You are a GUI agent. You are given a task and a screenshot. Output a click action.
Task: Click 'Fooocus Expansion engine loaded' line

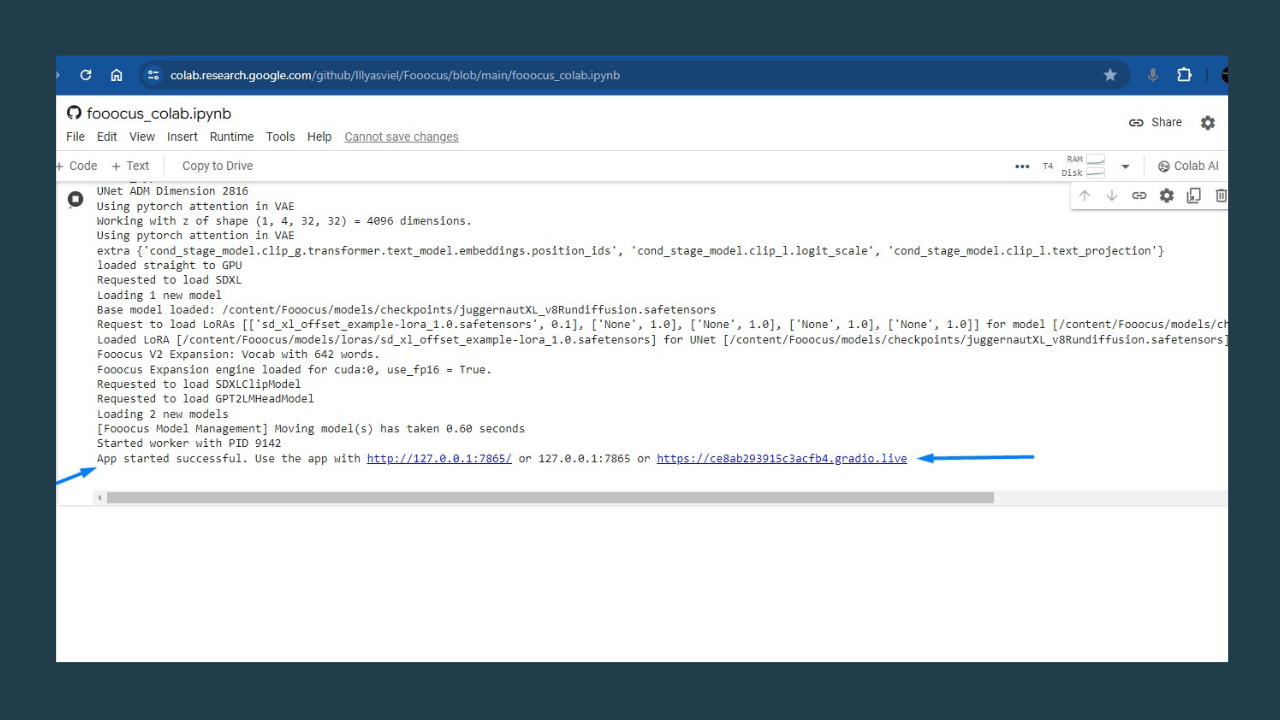click(294, 369)
